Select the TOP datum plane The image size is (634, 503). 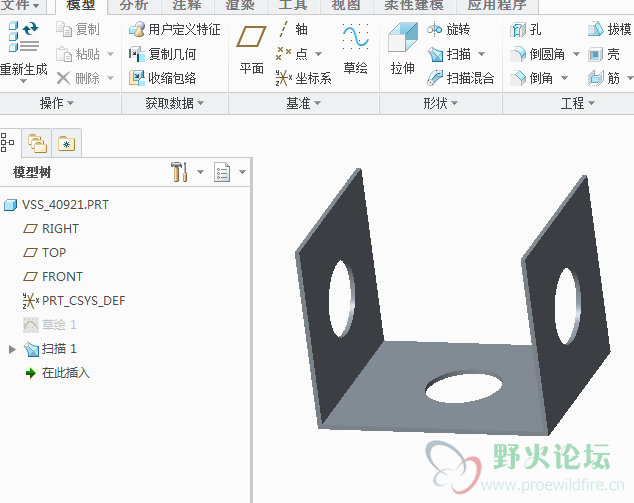44,253
